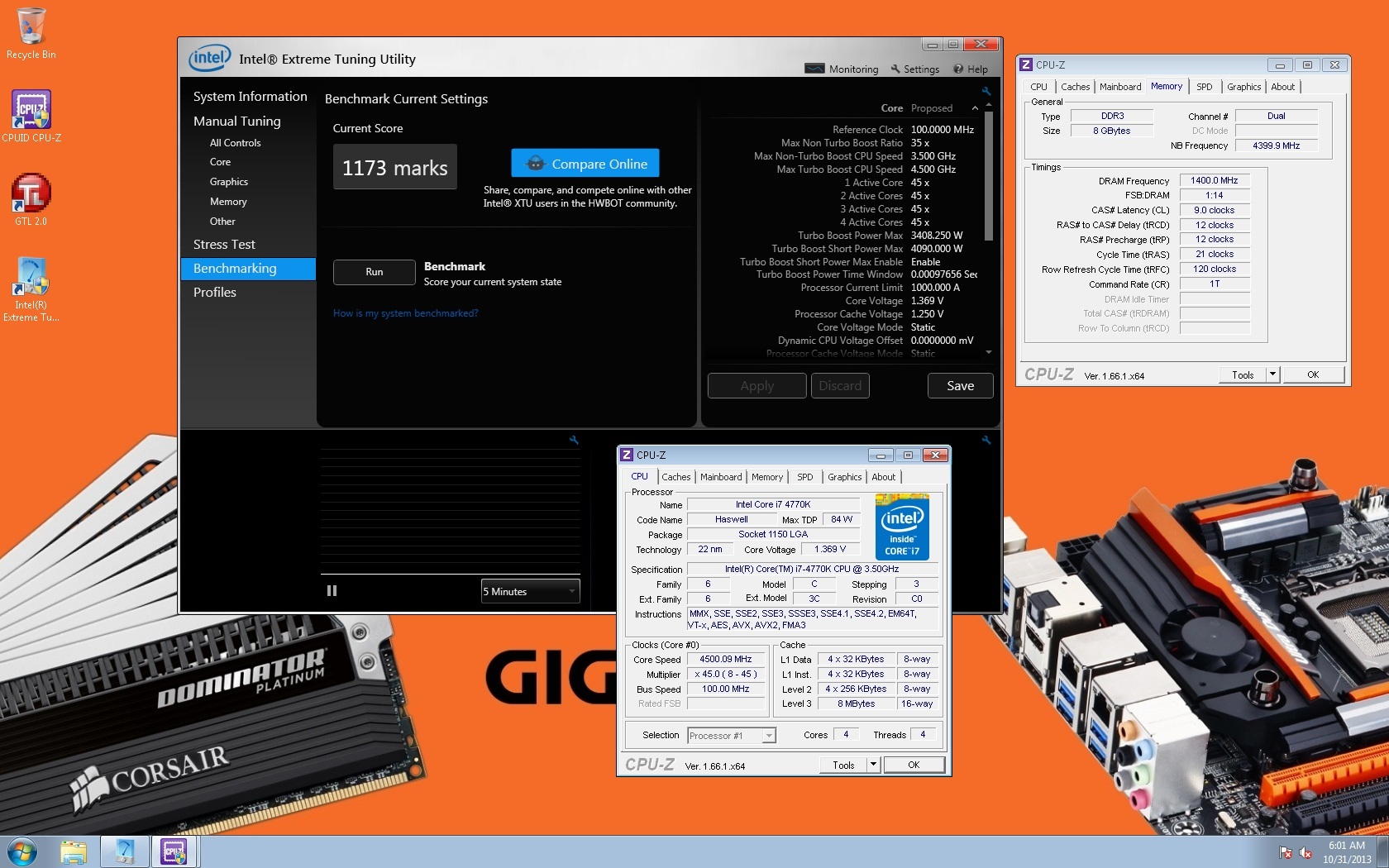
Task: Click Tools button in CPU-Z Memory window
Action: 1243,374
